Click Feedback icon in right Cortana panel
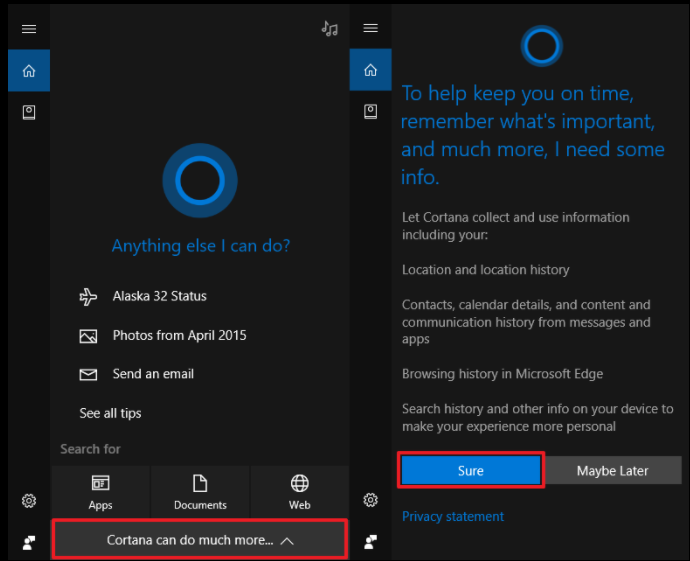 click(x=371, y=542)
